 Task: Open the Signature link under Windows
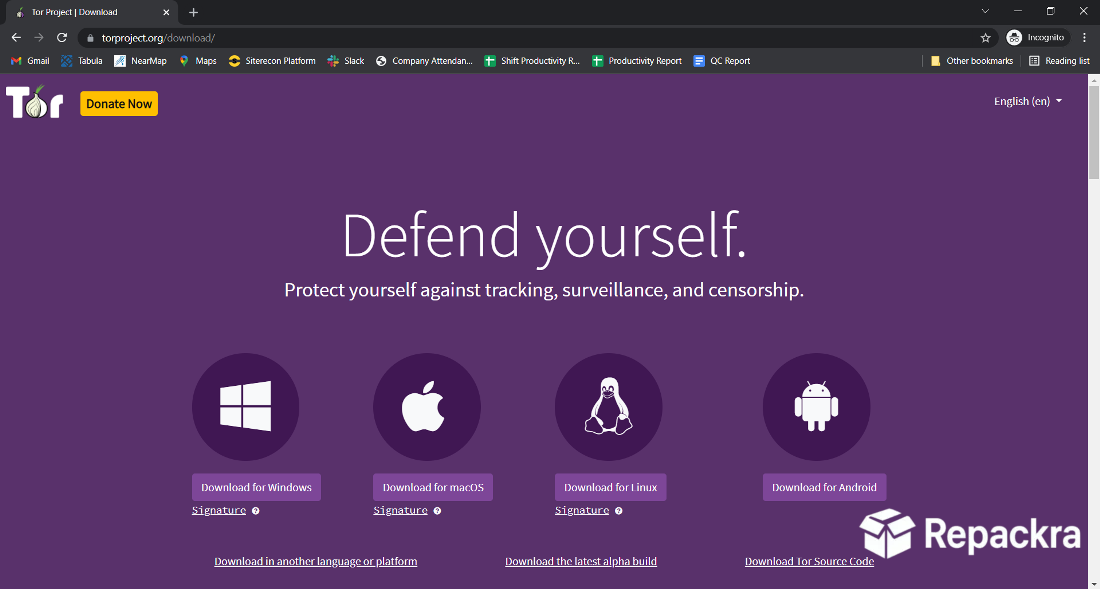click(219, 510)
